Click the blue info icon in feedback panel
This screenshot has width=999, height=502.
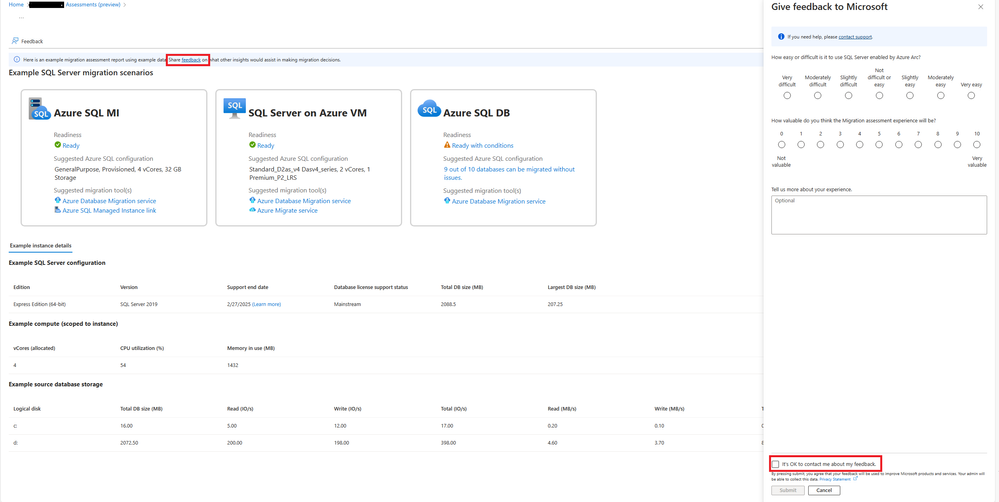[x=781, y=37]
